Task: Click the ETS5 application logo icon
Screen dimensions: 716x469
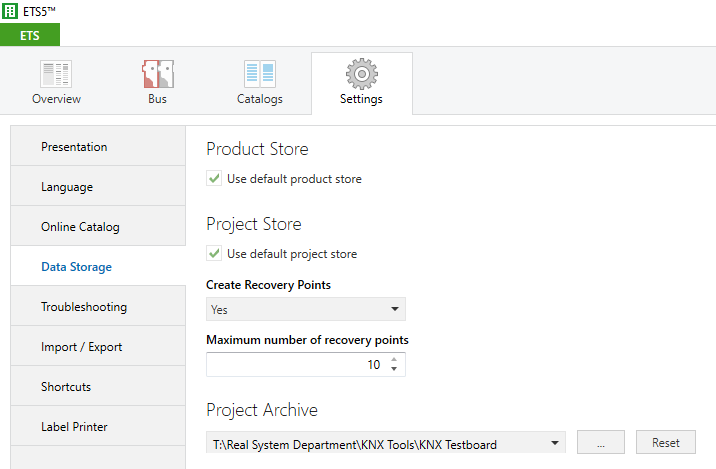Action: click(x=10, y=11)
